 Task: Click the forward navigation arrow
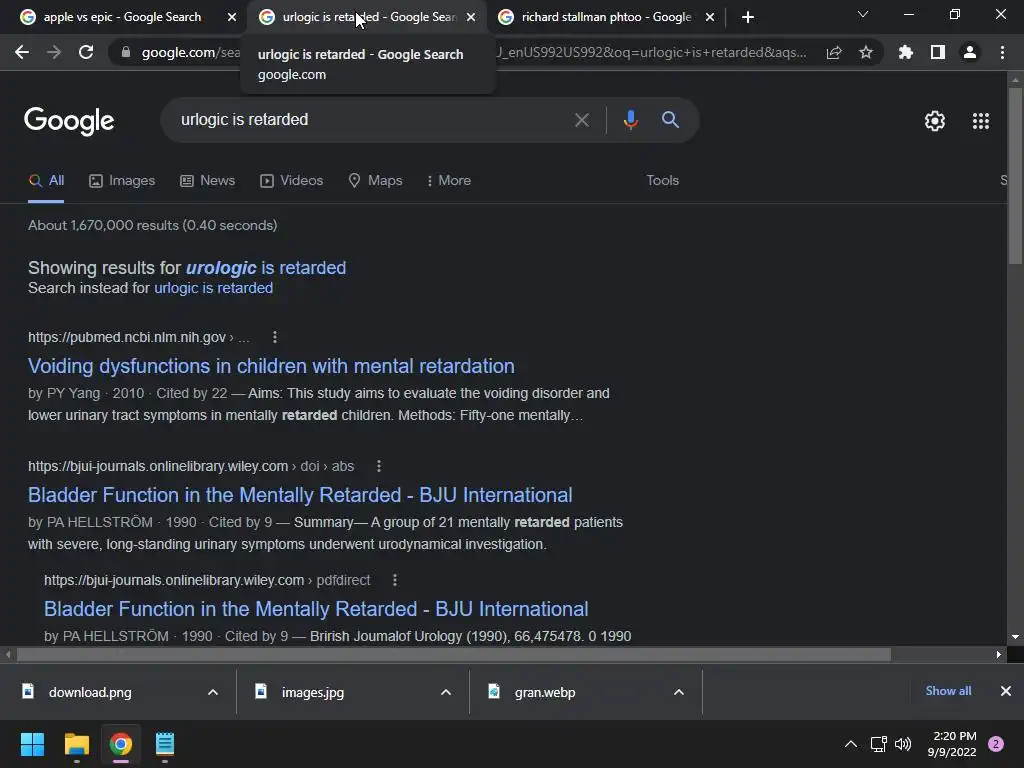(54, 52)
